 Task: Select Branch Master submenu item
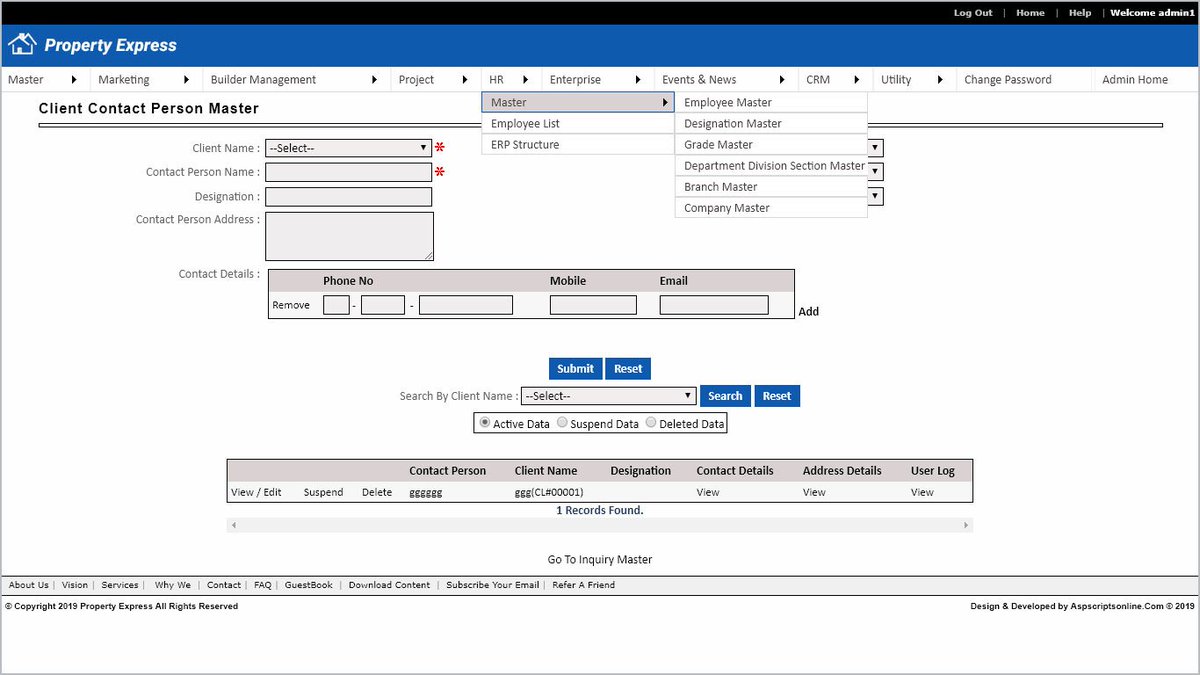(x=771, y=186)
